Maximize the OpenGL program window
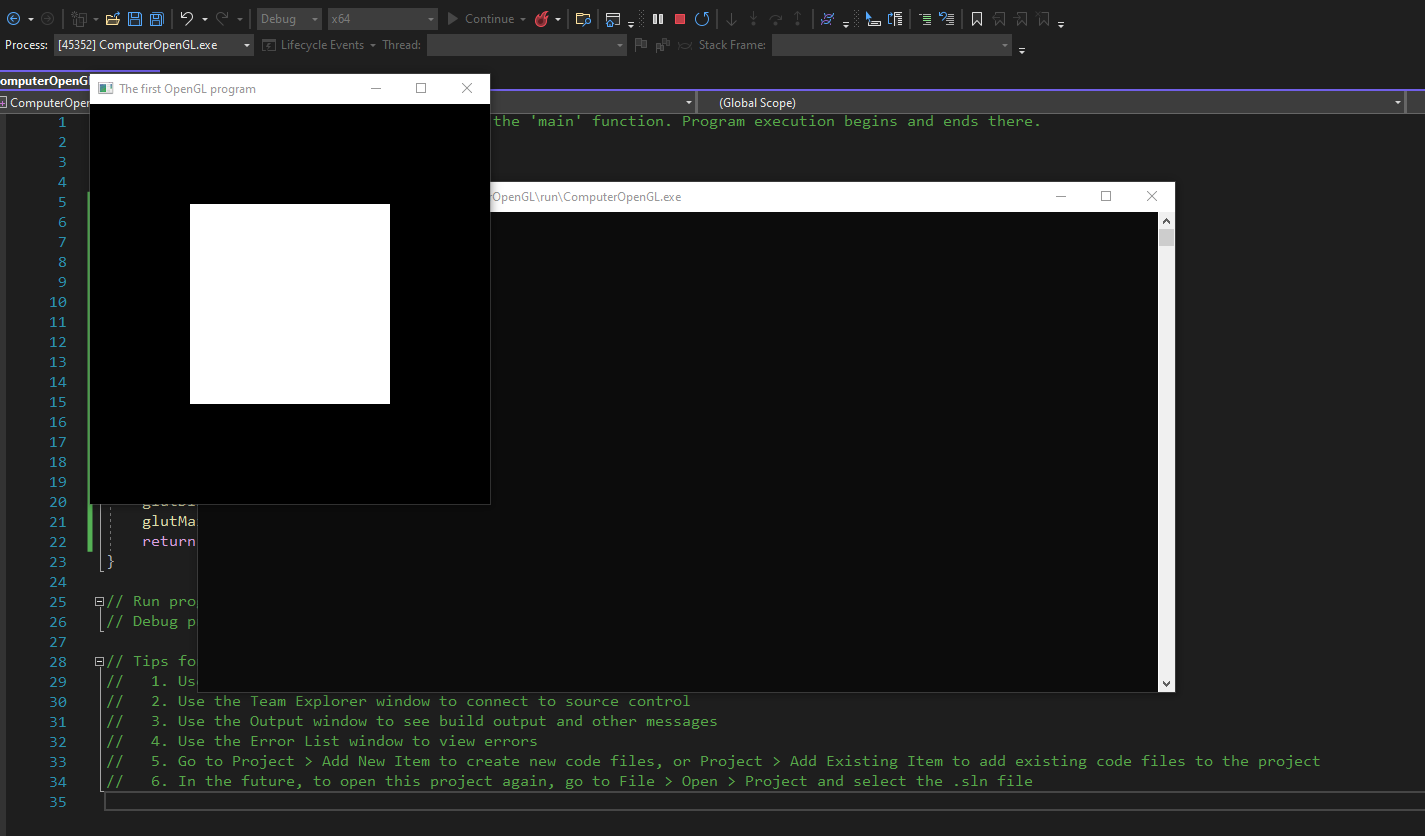Screen dimensions: 1425x836 [421, 88]
